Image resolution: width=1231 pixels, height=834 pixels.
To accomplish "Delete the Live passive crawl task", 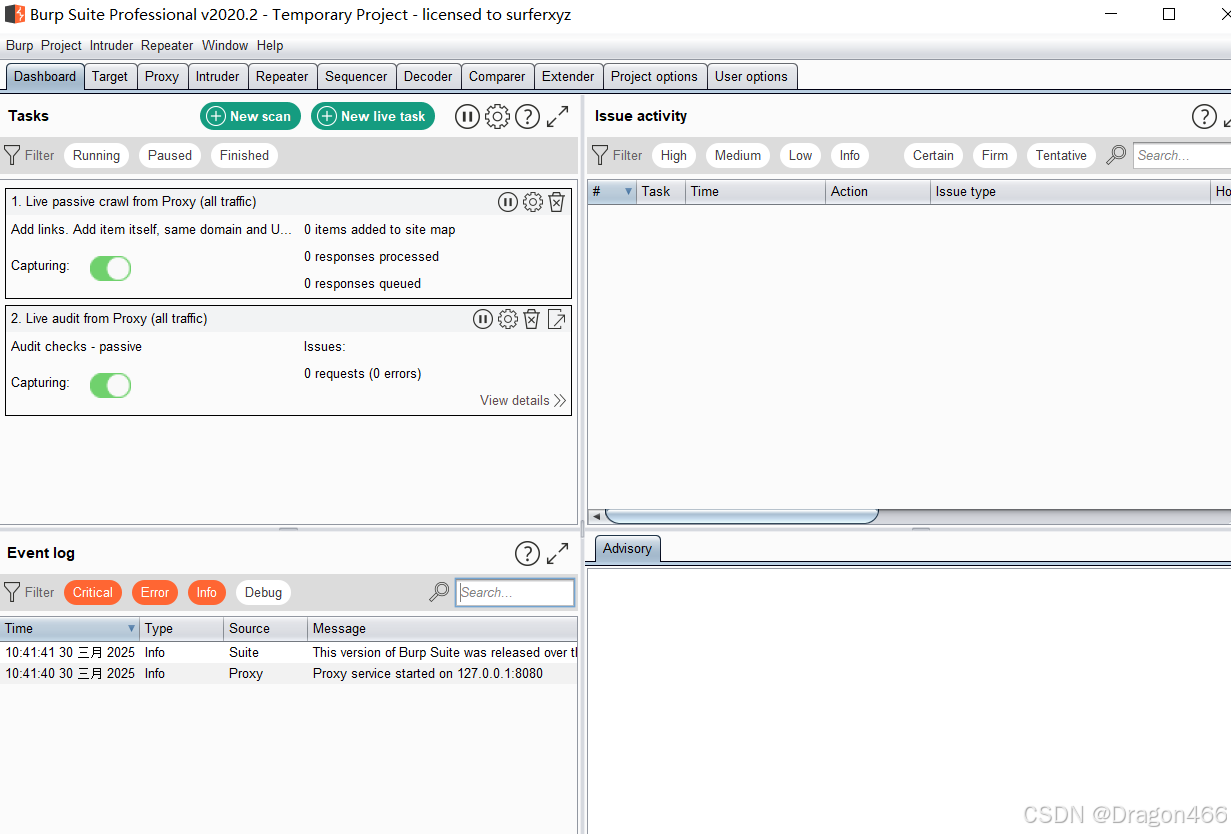I will (557, 202).
